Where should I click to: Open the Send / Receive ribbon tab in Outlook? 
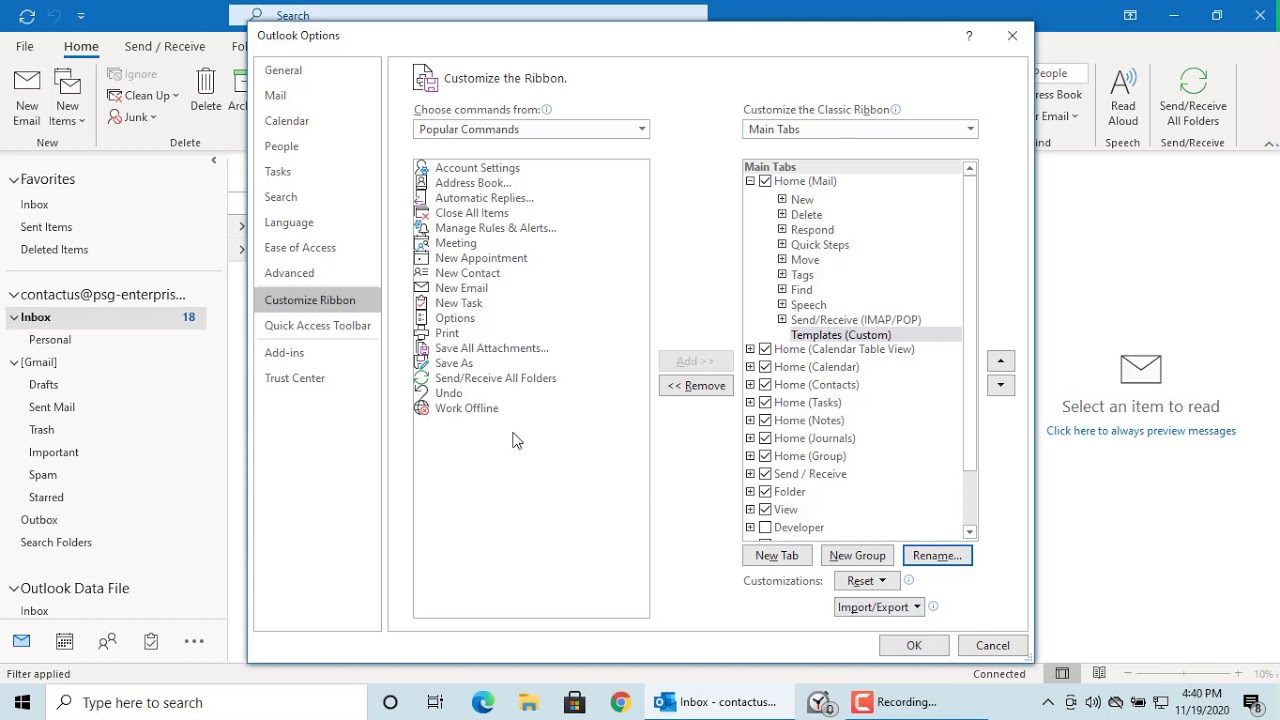pyautogui.click(x=165, y=46)
